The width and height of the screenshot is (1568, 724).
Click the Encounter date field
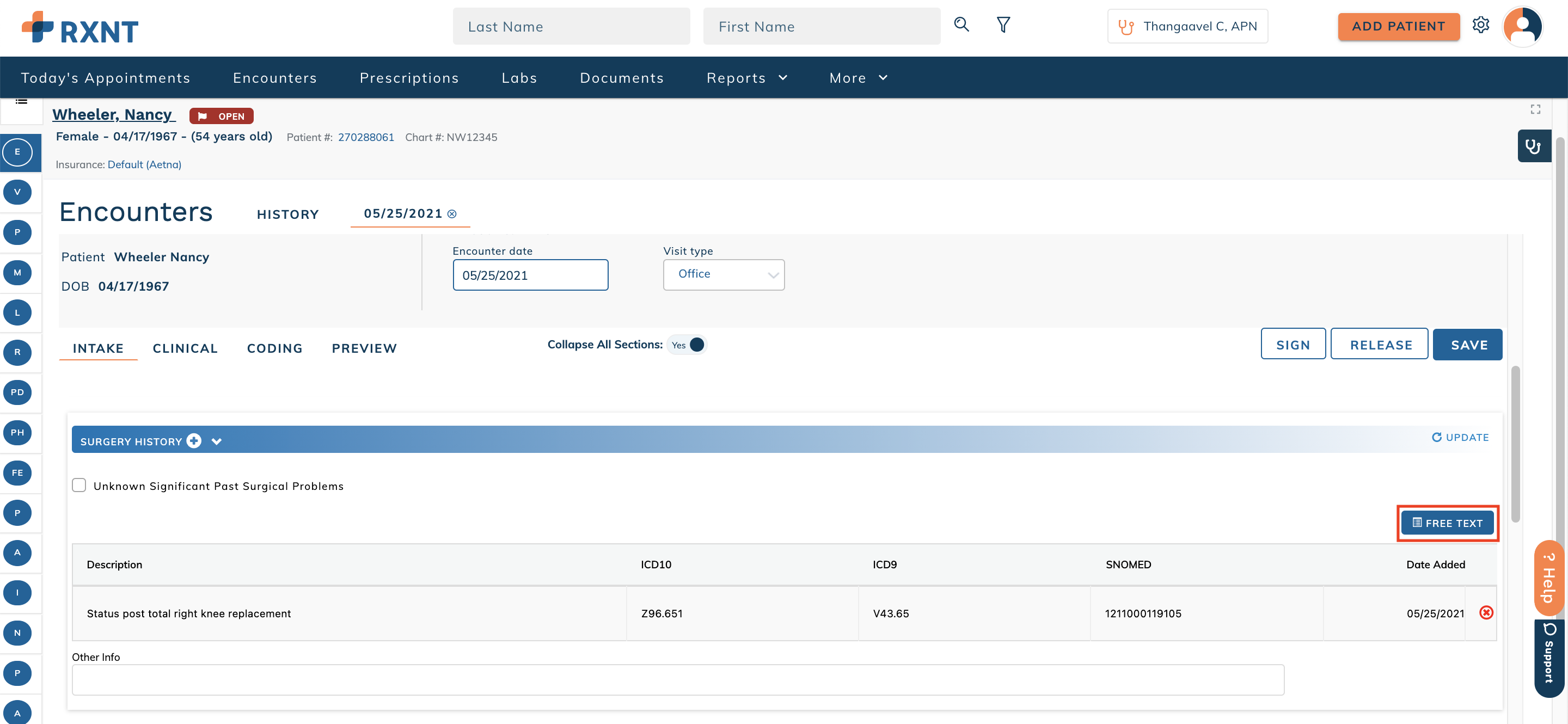tap(530, 274)
